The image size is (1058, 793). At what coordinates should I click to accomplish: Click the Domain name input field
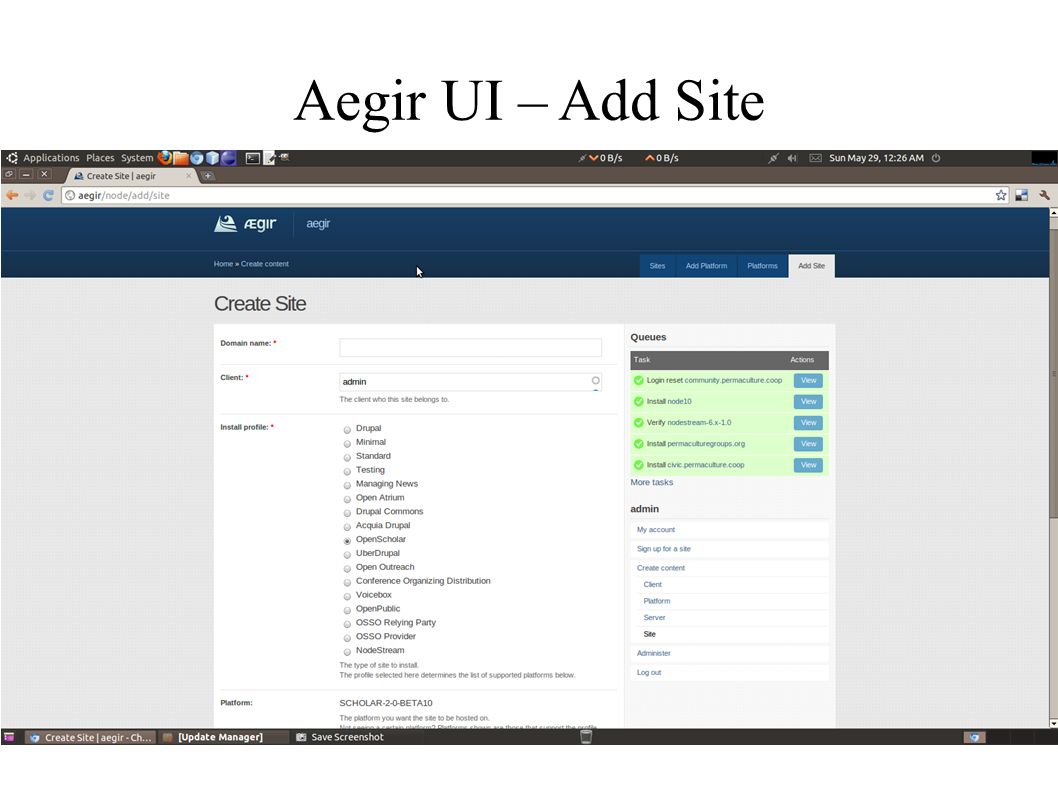pos(470,348)
